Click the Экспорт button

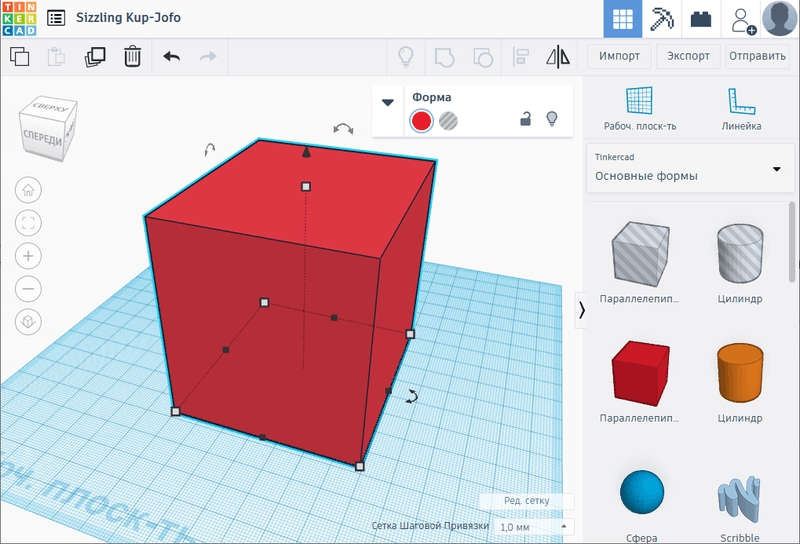point(689,56)
